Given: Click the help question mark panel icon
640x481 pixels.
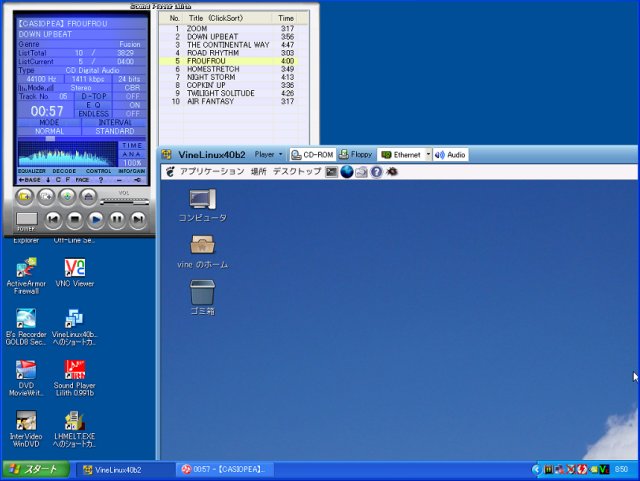Looking at the screenshot, I should [376, 172].
